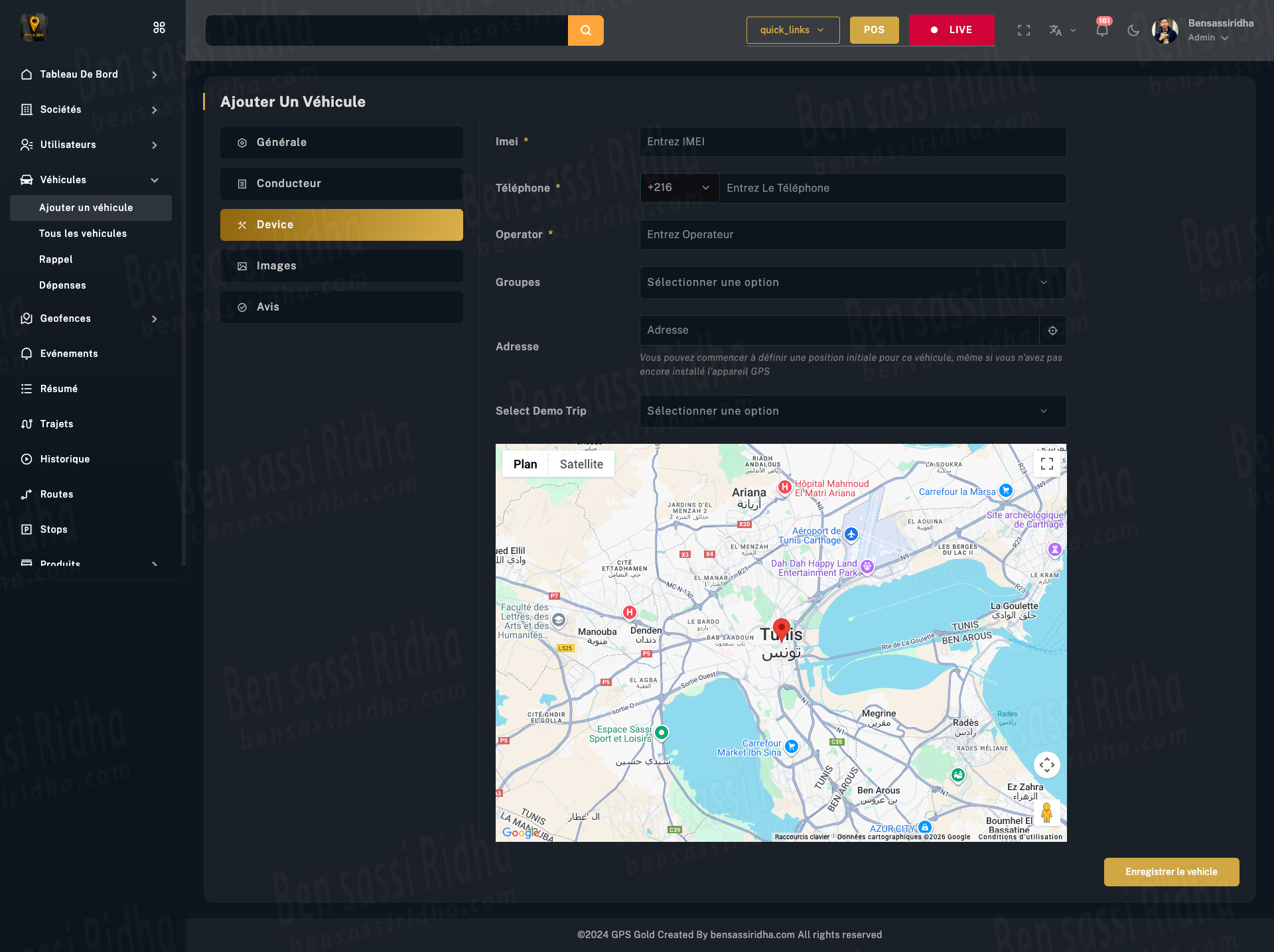
Task: Click locate target icon in Adresse field
Action: click(x=1052, y=330)
